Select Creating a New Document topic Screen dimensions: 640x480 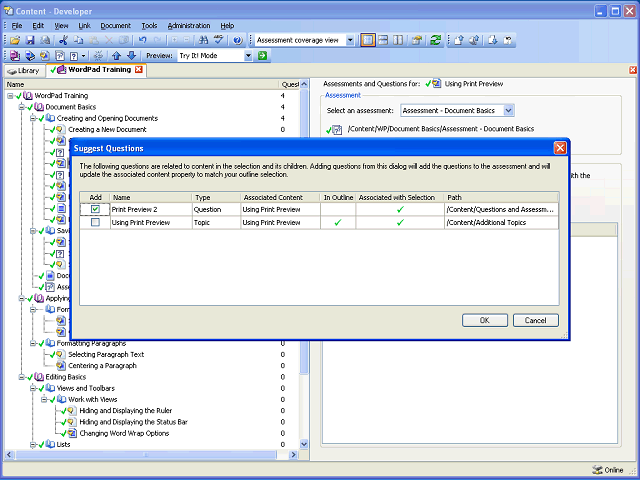tap(107, 129)
